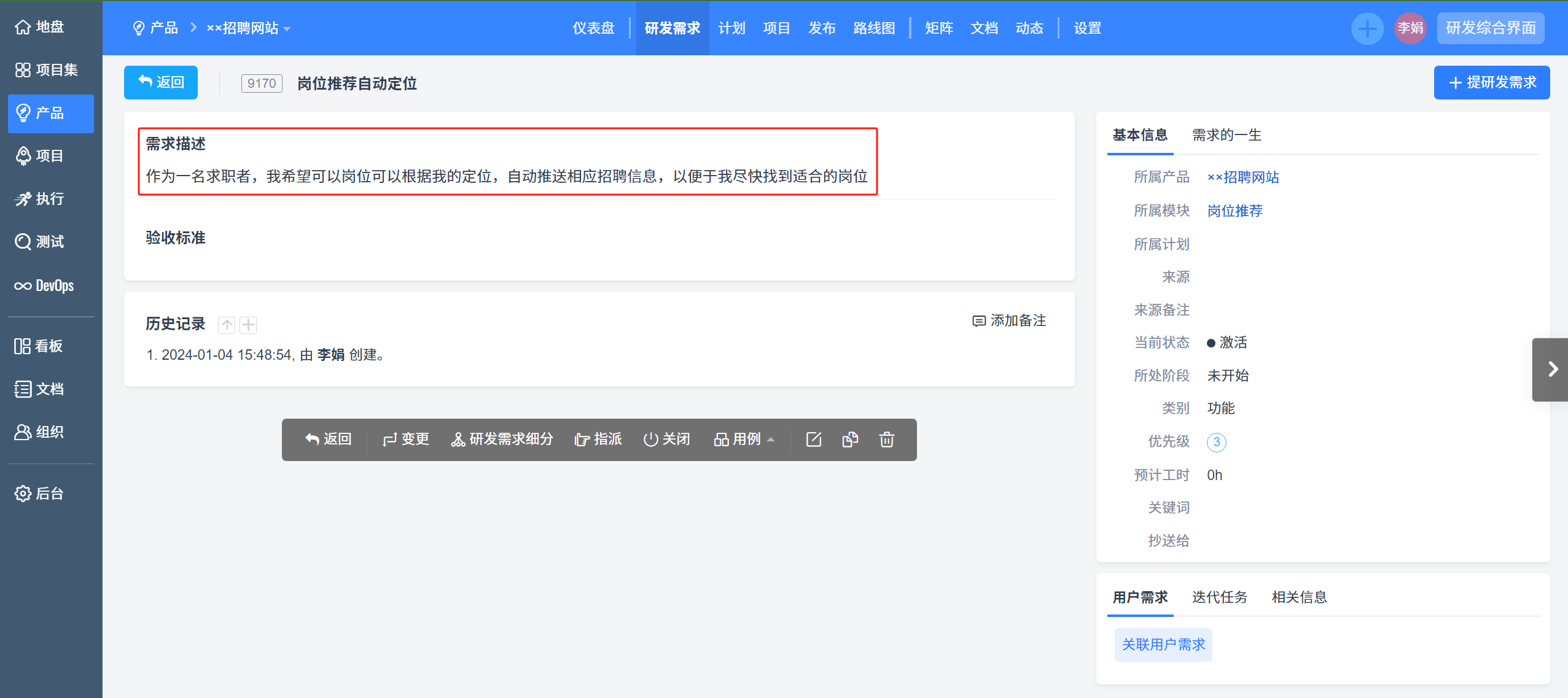Collapse 历史记录 with the up arrow
This screenshot has width=1568, height=698.
tap(226, 324)
